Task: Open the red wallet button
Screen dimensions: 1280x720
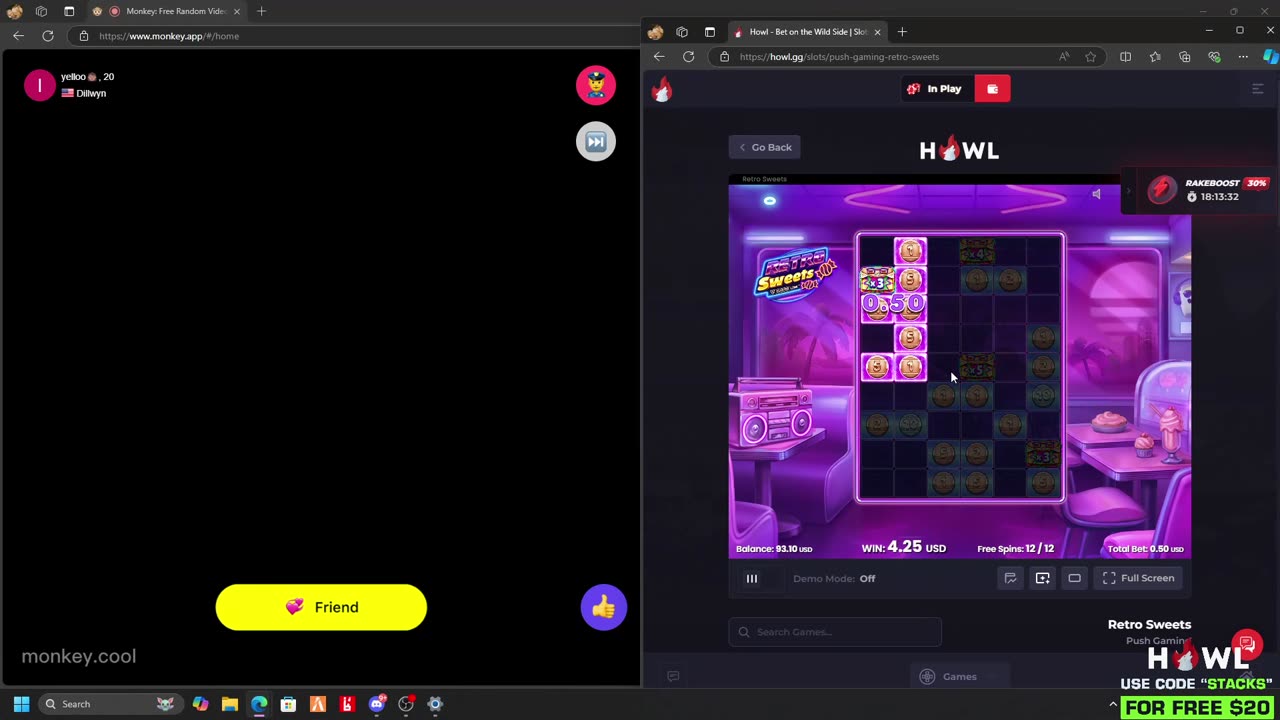Action: click(x=992, y=89)
